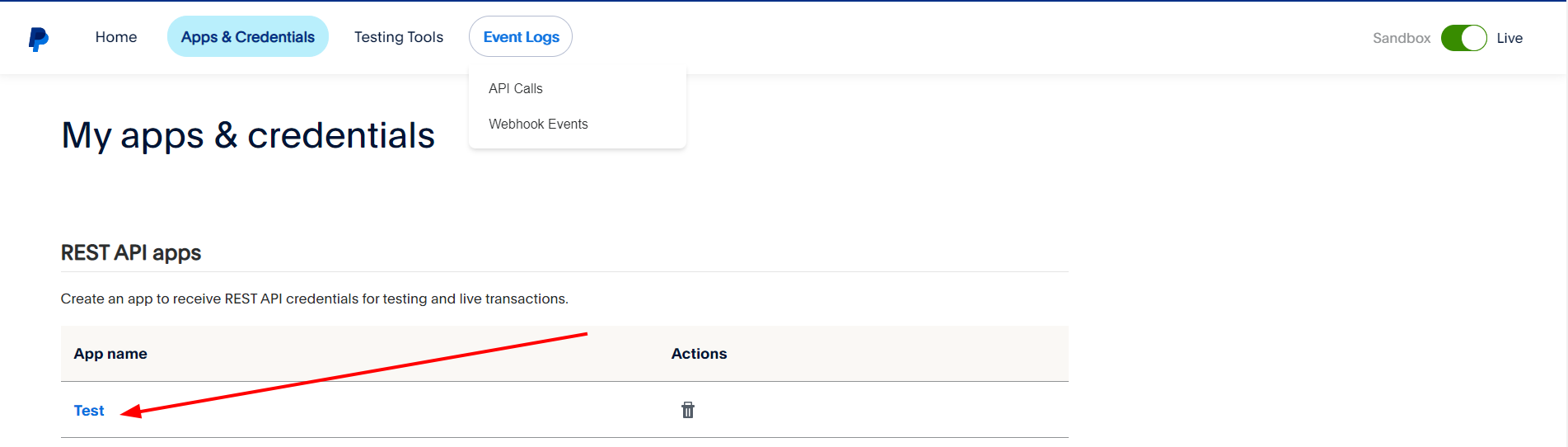1568x447 pixels.
Task: Open the Test app link
Action: pyautogui.click(x=89, y=411)
